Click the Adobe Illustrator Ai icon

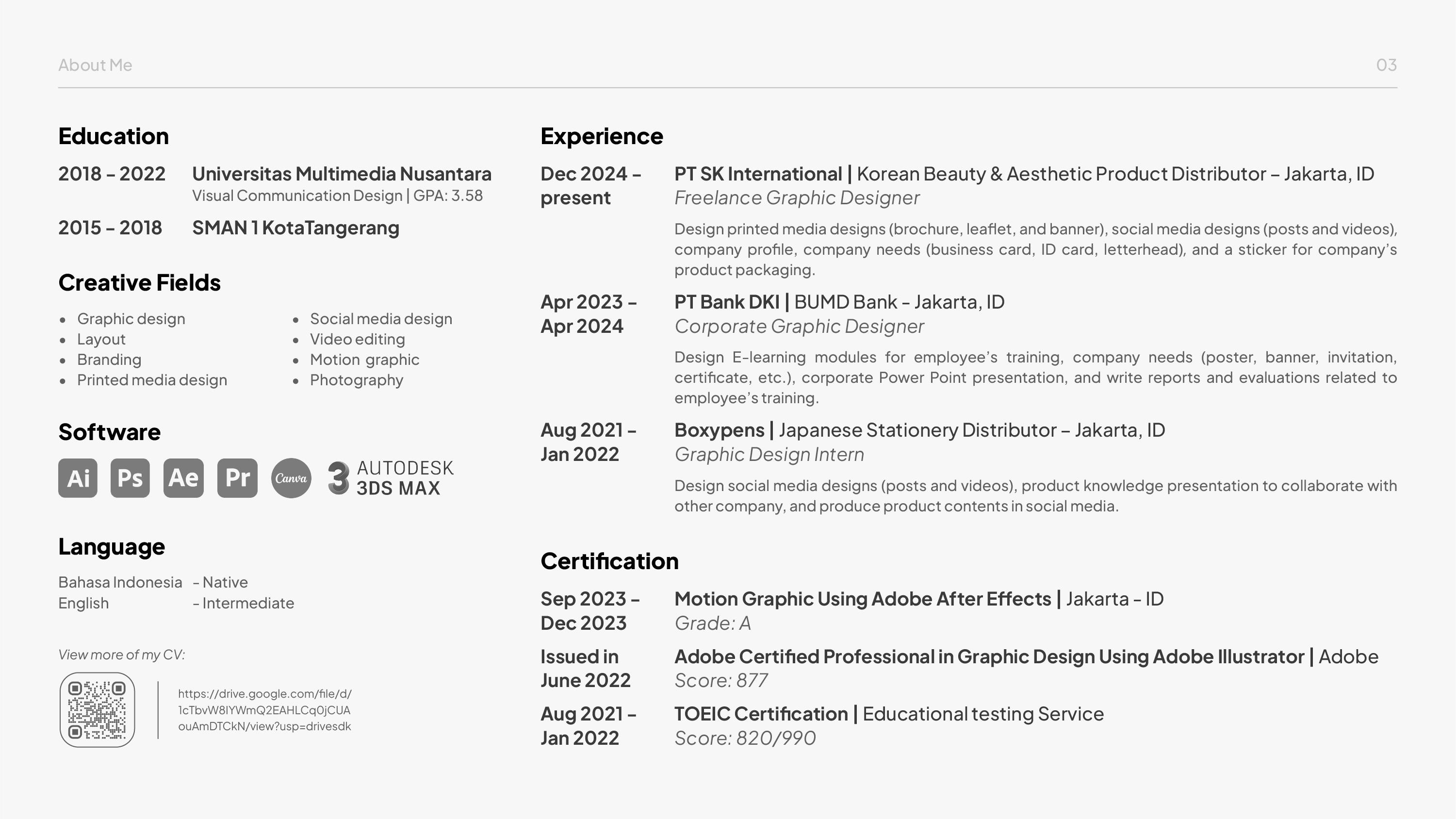[78, 478]
